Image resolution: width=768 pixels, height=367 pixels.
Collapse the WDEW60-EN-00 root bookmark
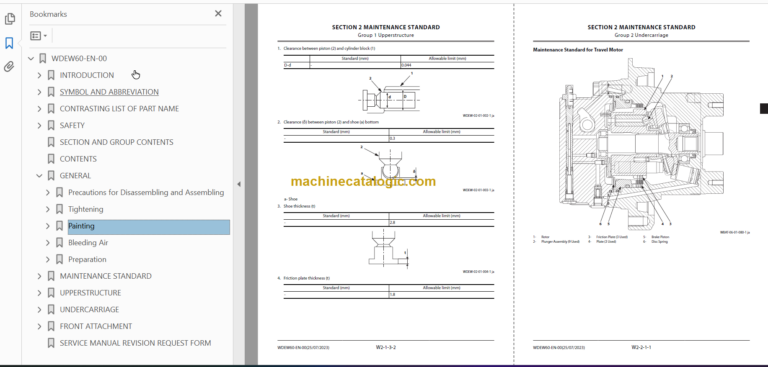tap(31, 59)
